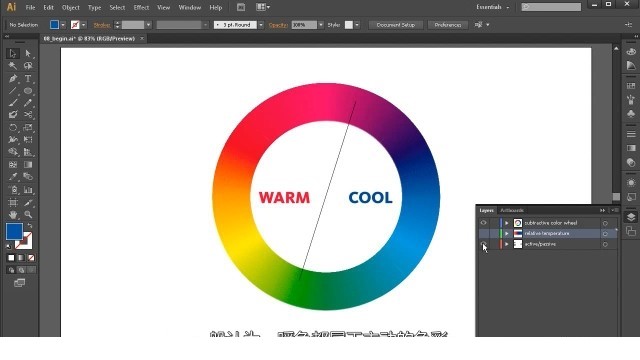Expand the subtractive color wheel layer
The width and height of the screenshot is (640, 360).
tap(507, 223)
